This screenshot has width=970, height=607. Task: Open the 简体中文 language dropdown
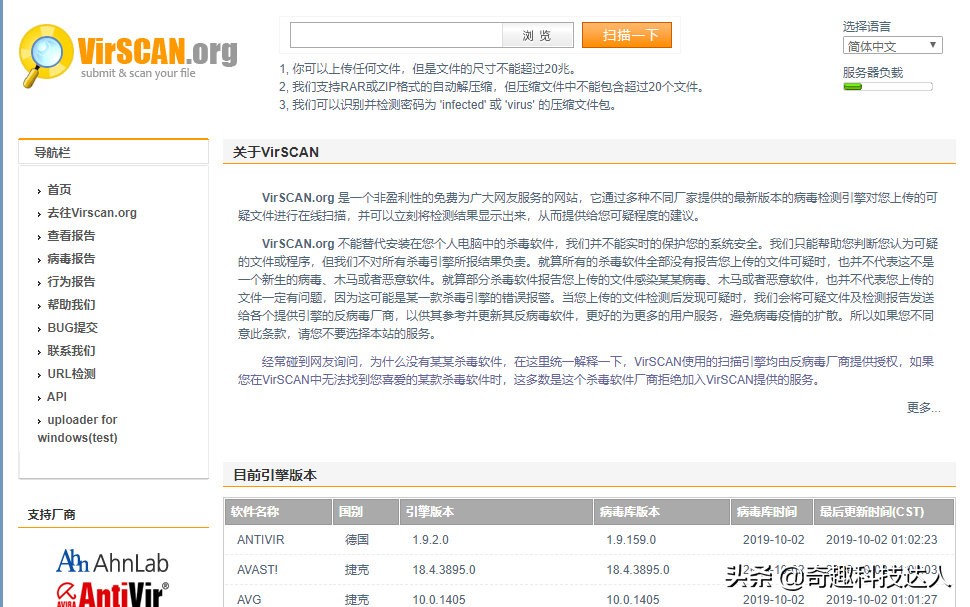[x=892, y=46]
